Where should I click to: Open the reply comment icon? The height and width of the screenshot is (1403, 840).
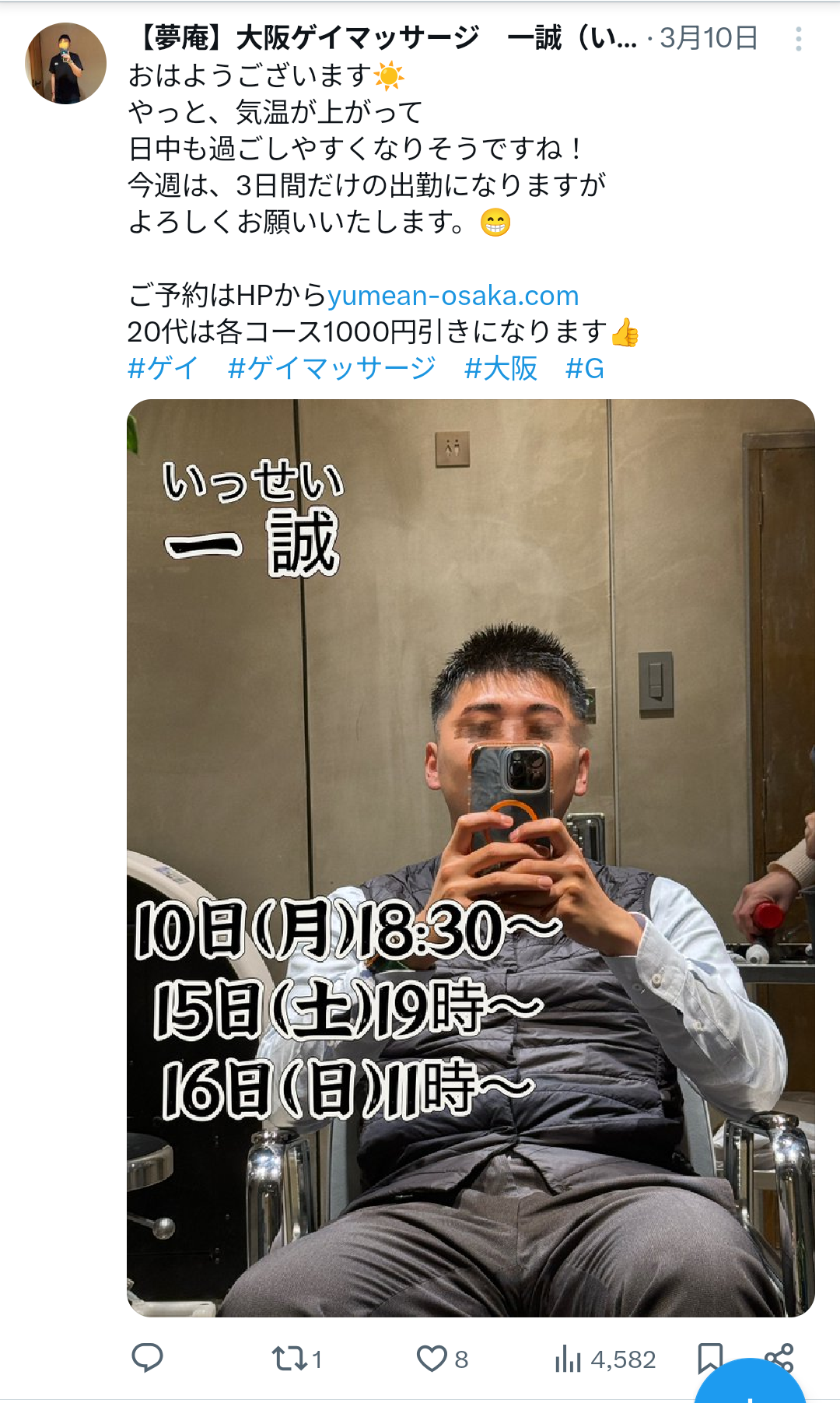click(147, 1358)
